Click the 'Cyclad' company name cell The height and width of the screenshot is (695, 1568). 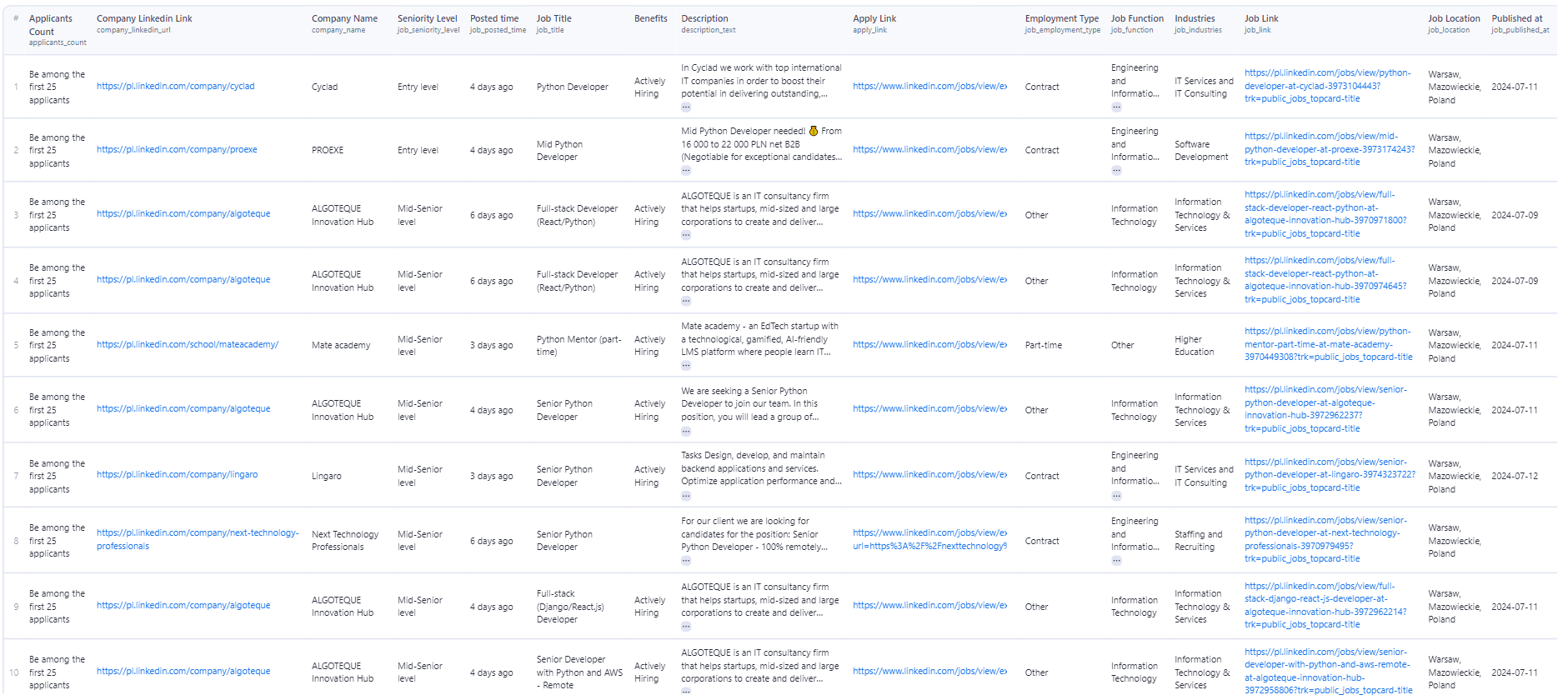(x=324, y=87)
